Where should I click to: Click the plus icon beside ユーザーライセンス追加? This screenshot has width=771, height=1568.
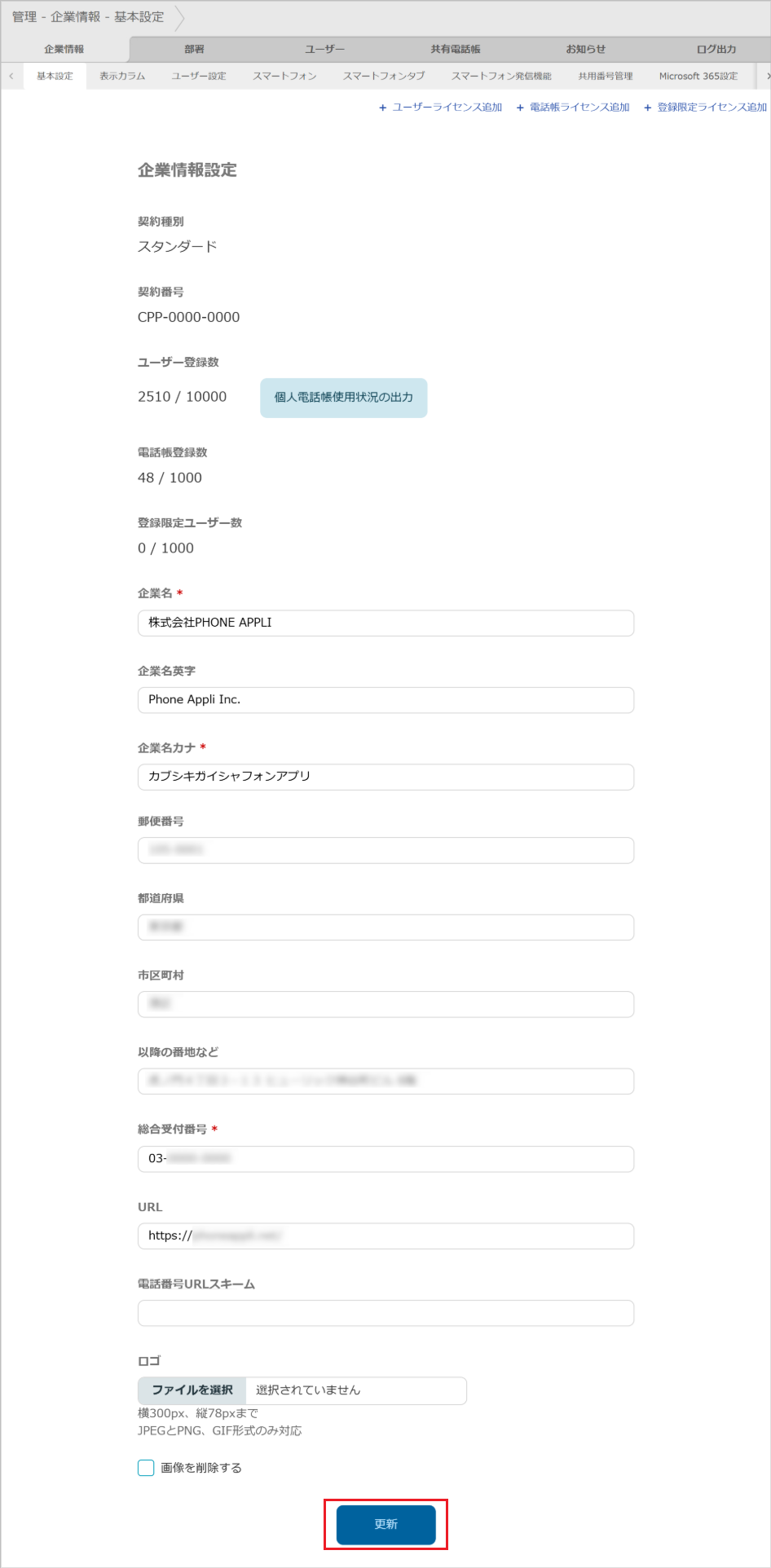click(x=381, y=107)
